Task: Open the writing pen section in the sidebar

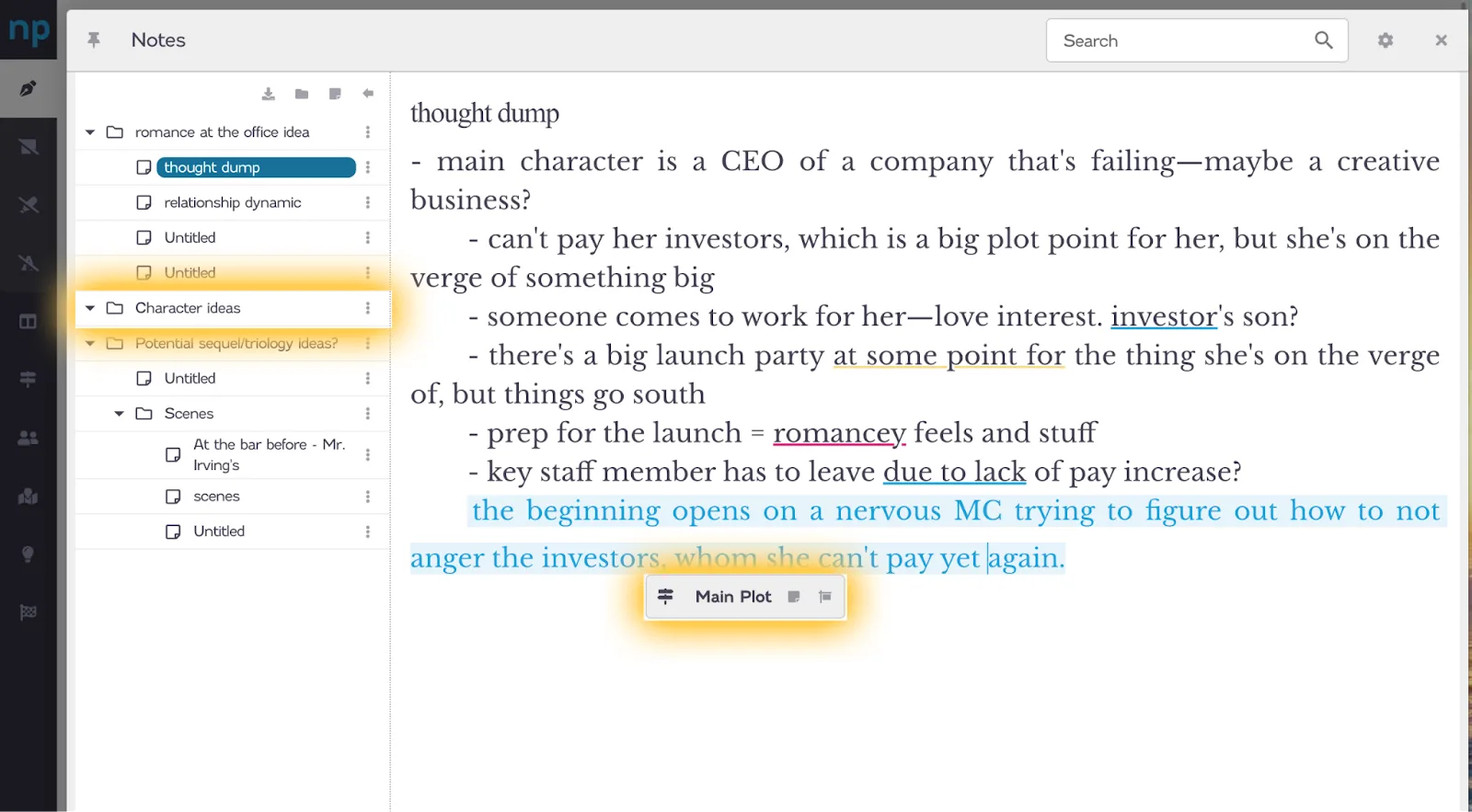Action: click(28, 88)
